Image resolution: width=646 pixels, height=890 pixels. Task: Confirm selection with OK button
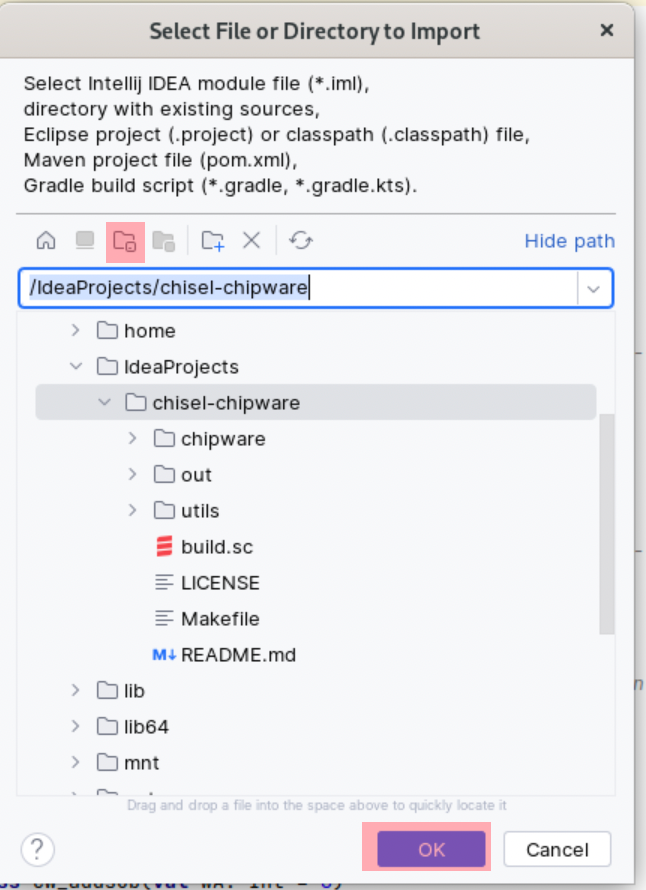coord(431,850)
